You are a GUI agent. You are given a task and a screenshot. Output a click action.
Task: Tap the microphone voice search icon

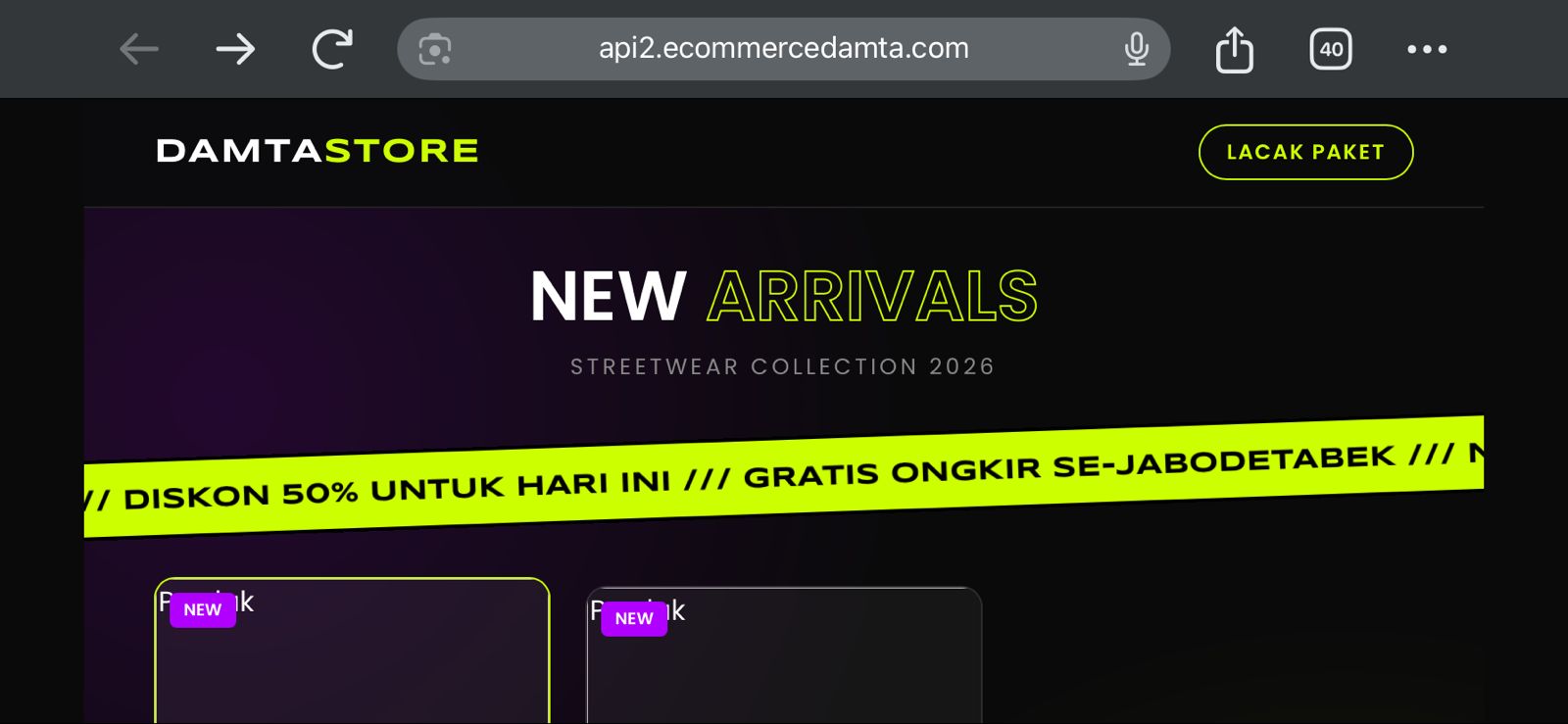point(1137,49)
